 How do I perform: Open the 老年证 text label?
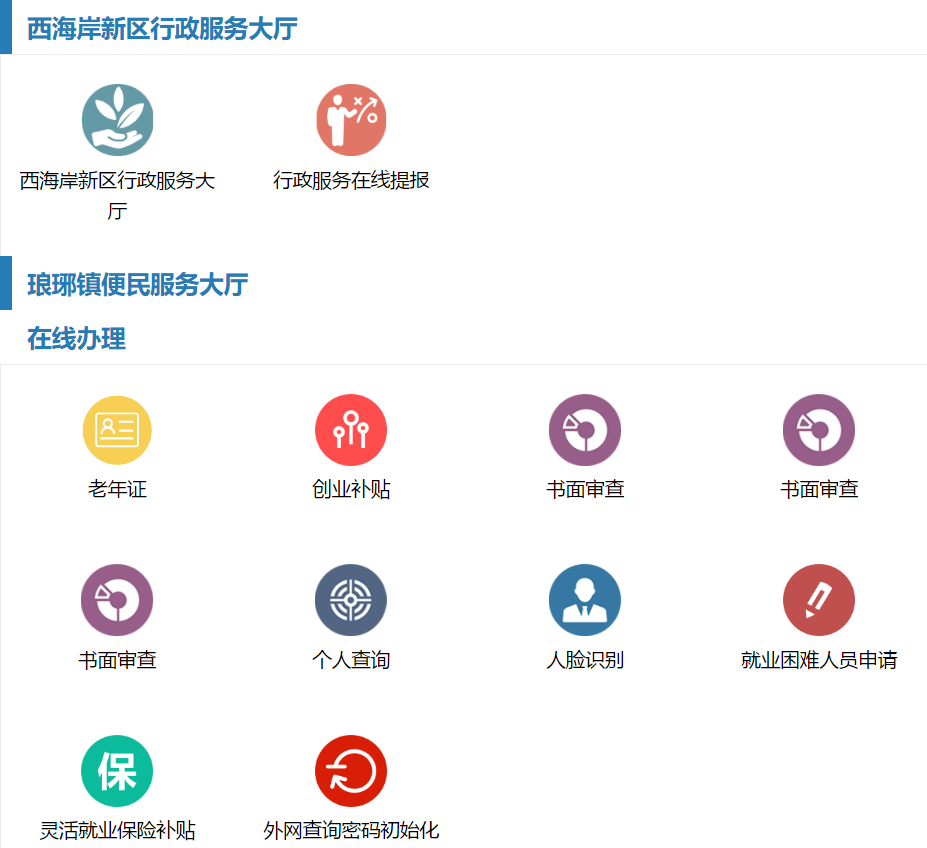(x=117, y=490)
